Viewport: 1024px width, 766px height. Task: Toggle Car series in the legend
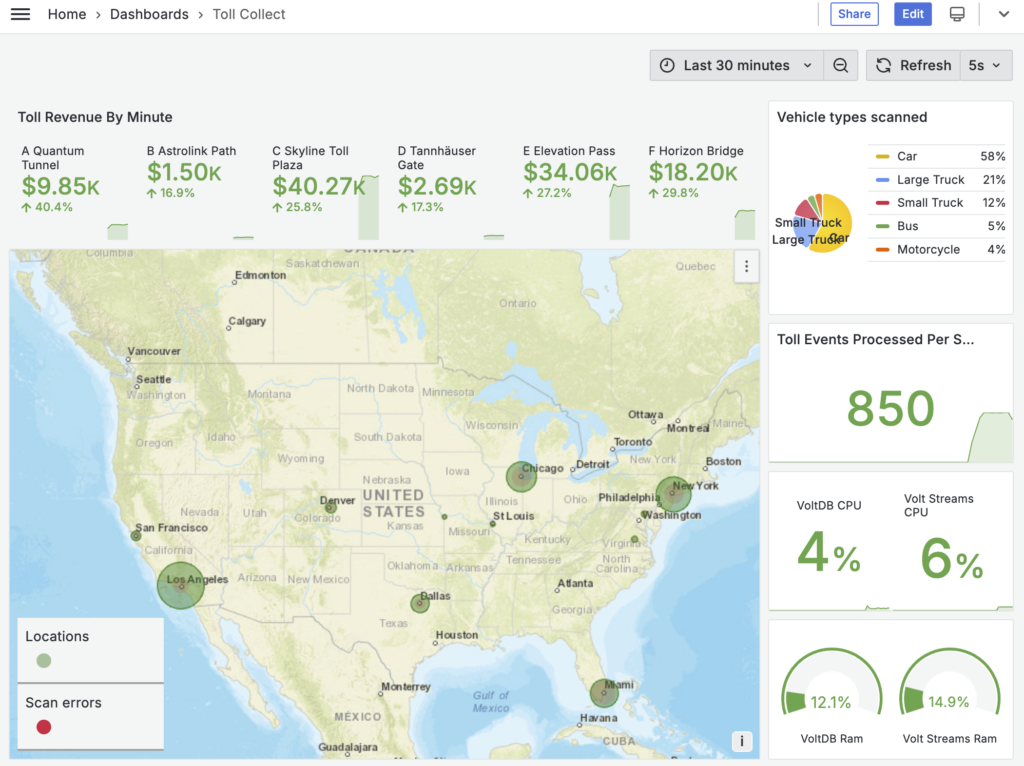pyautogui.click(x=907, y=157)
